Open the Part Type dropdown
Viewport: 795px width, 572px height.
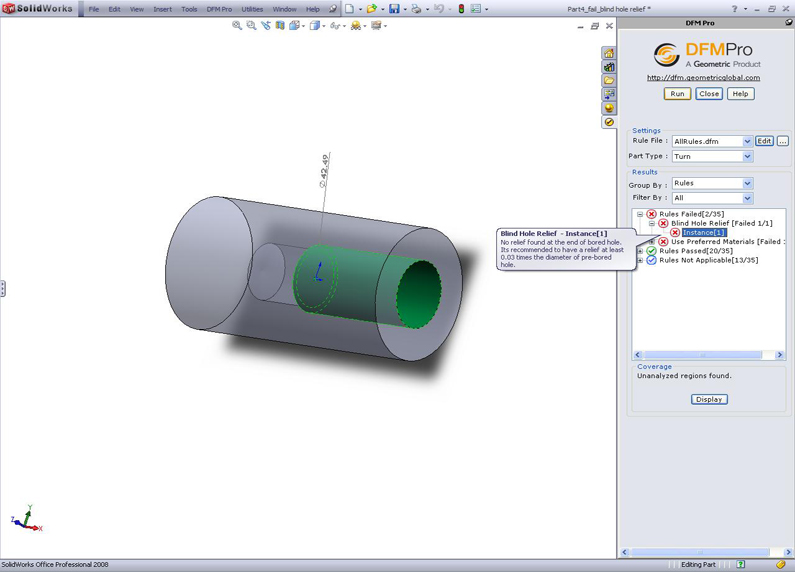(x=747, y=157)
